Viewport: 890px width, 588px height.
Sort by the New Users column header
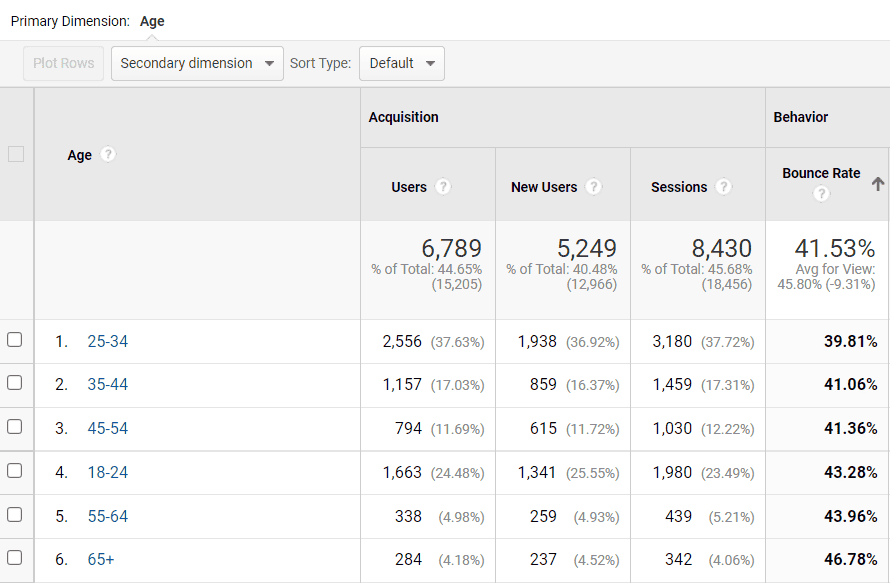pyautogui.click(x=544, y=187)
